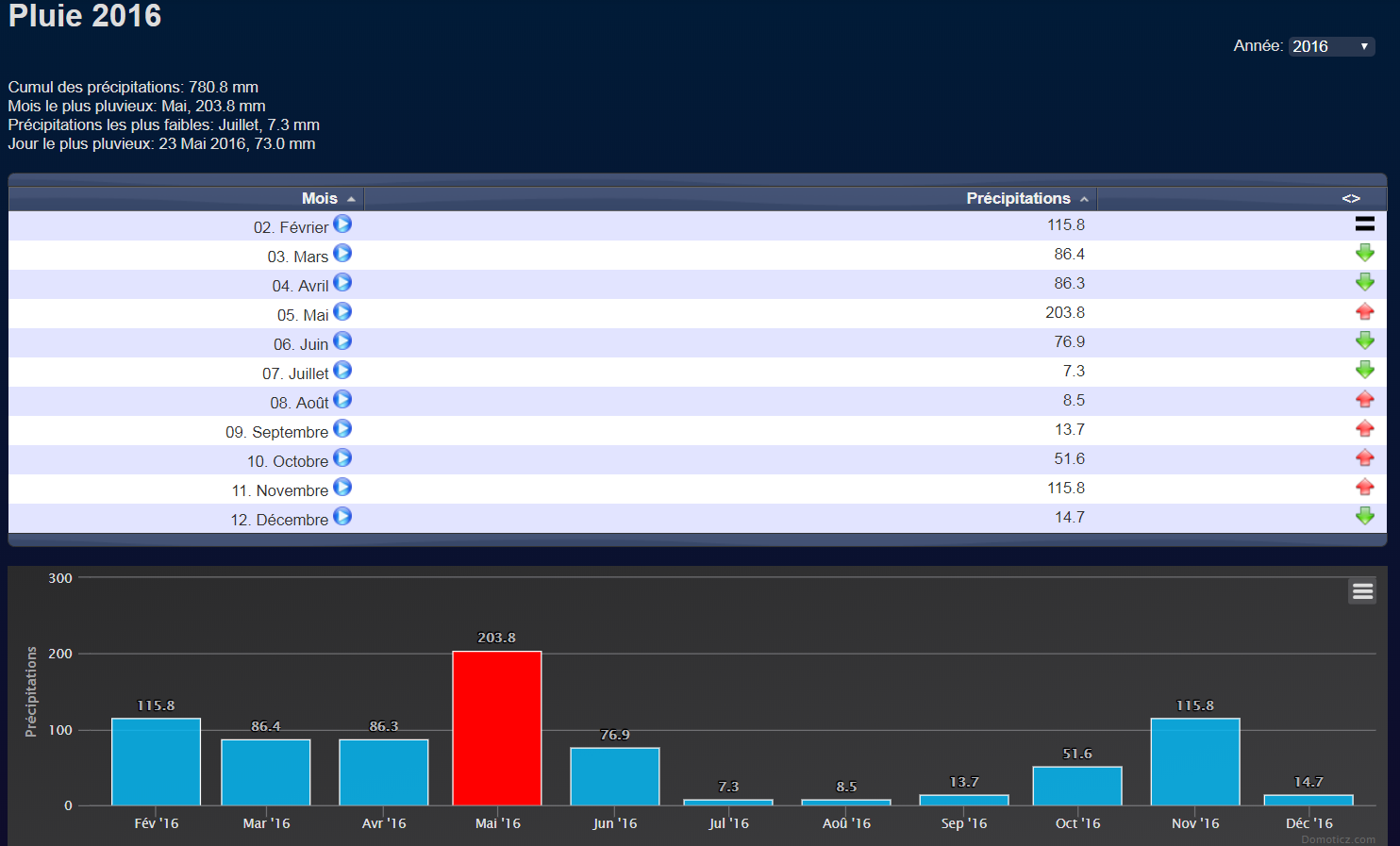Sort table by Mois column header
This screenshot has height=846, width=1400.
tap(187, 198)
